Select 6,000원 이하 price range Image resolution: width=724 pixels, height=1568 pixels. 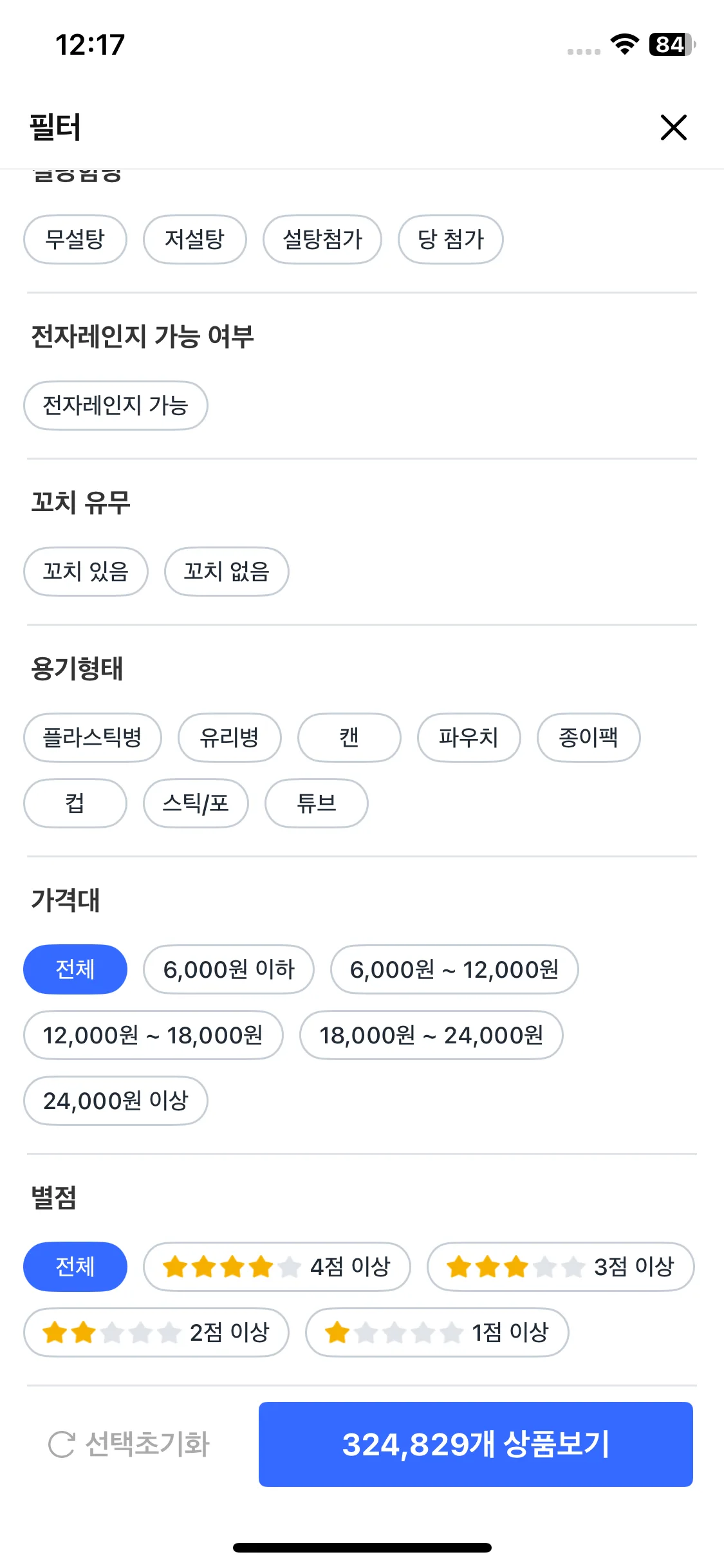click(228, 969)
